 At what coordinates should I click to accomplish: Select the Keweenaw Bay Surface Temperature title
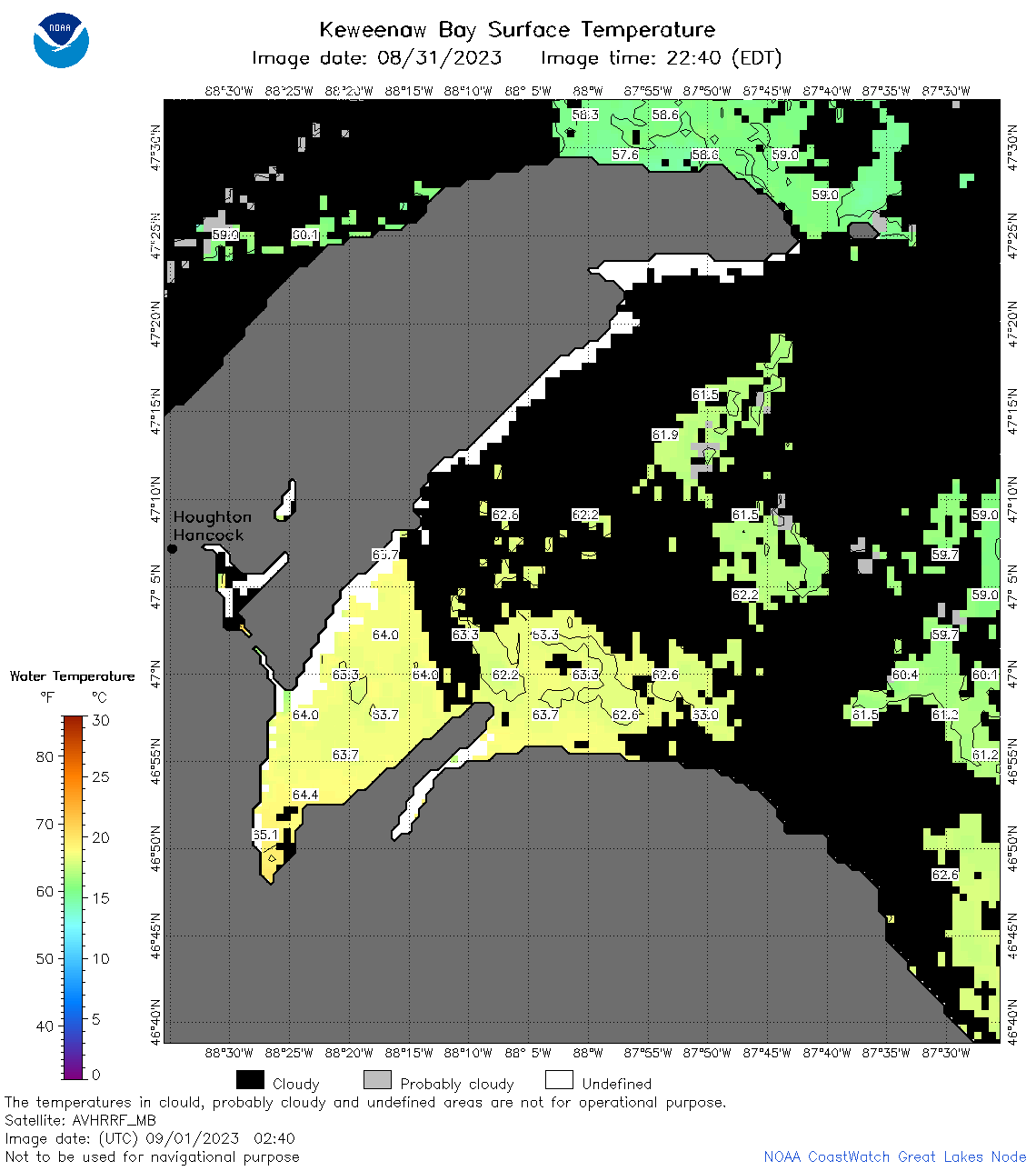[517, 29]
